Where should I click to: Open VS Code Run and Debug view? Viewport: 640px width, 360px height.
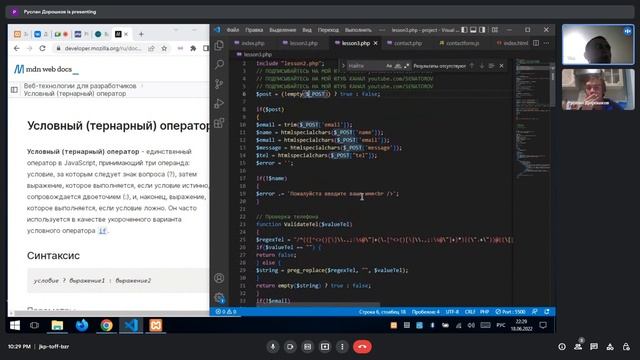tap(219, 103)
